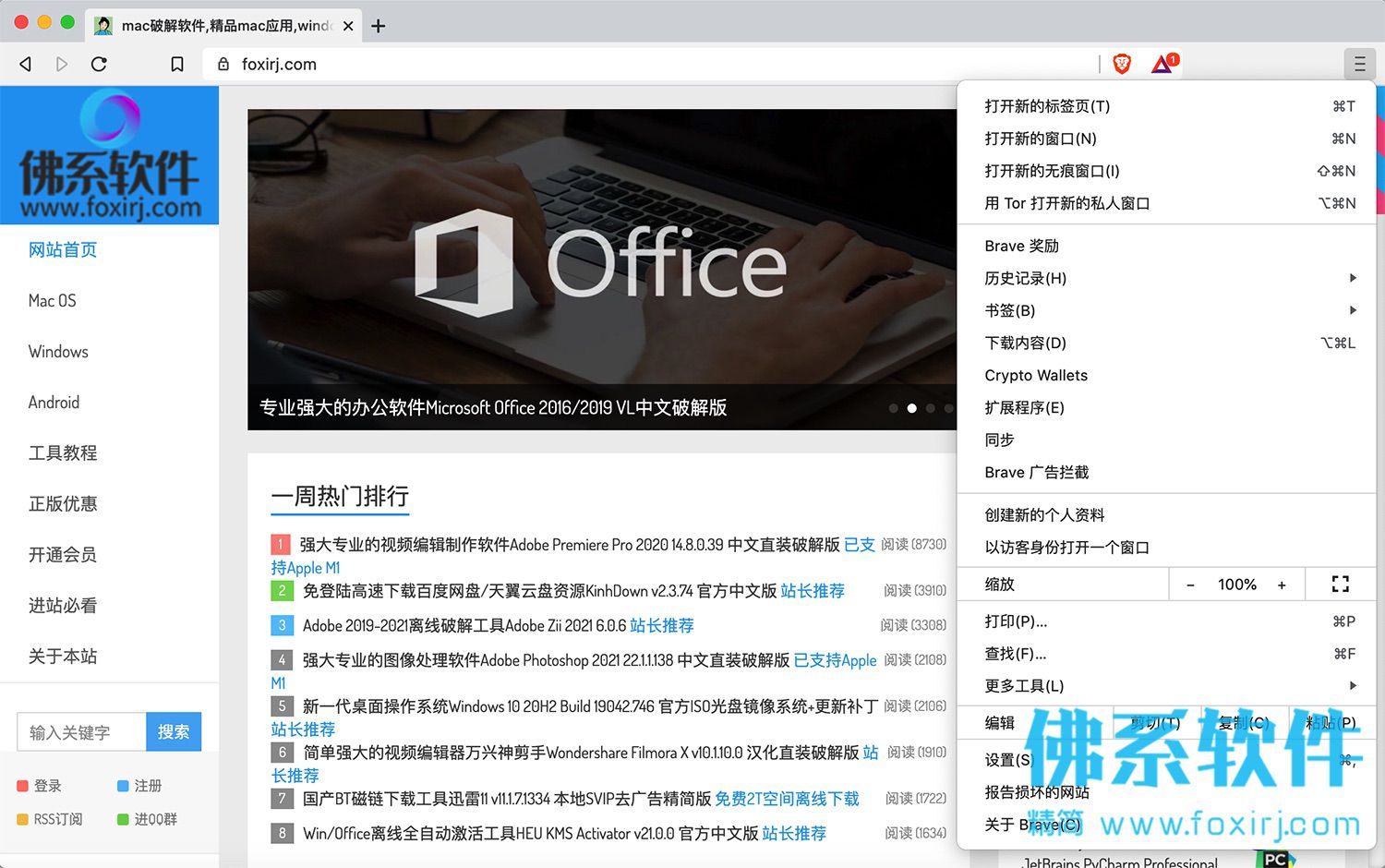Click the Brave Shields lion icon
The image size is (1385, 868).
coord(1122,64)
